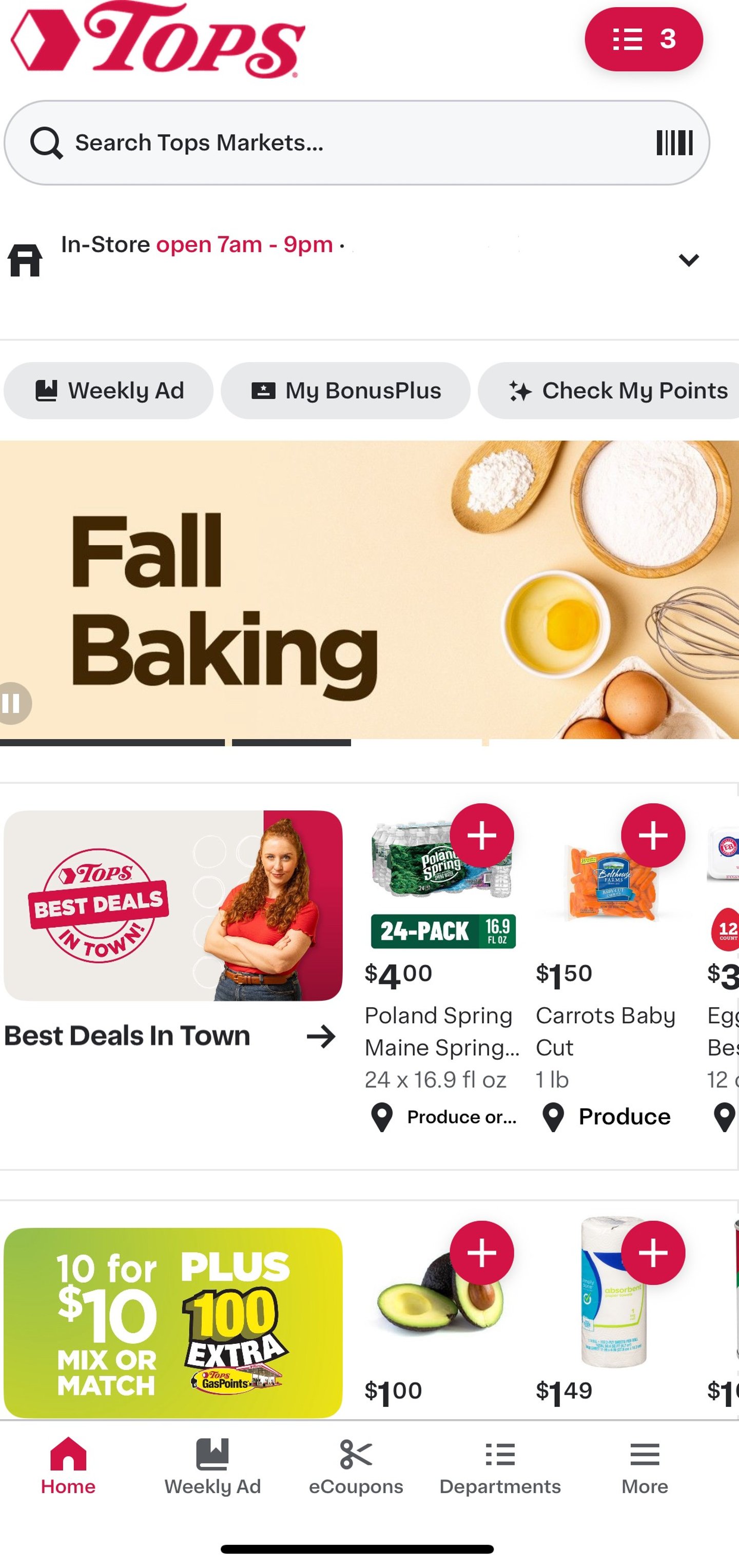Screen dimensions: 739x1568
Task: Tap the barcode scanner icon in search bar
Action: (x=675, y=142)
